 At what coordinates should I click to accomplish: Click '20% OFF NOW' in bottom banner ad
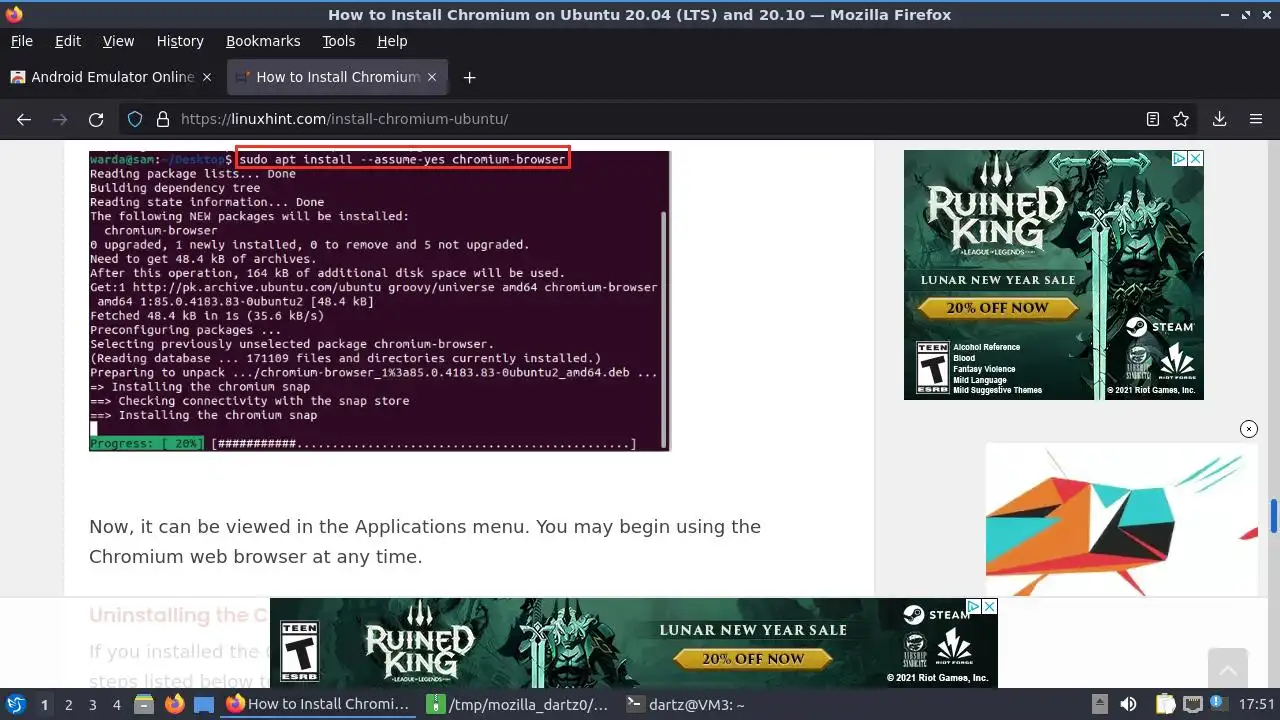pyautogui.click(x=752, y=659)
